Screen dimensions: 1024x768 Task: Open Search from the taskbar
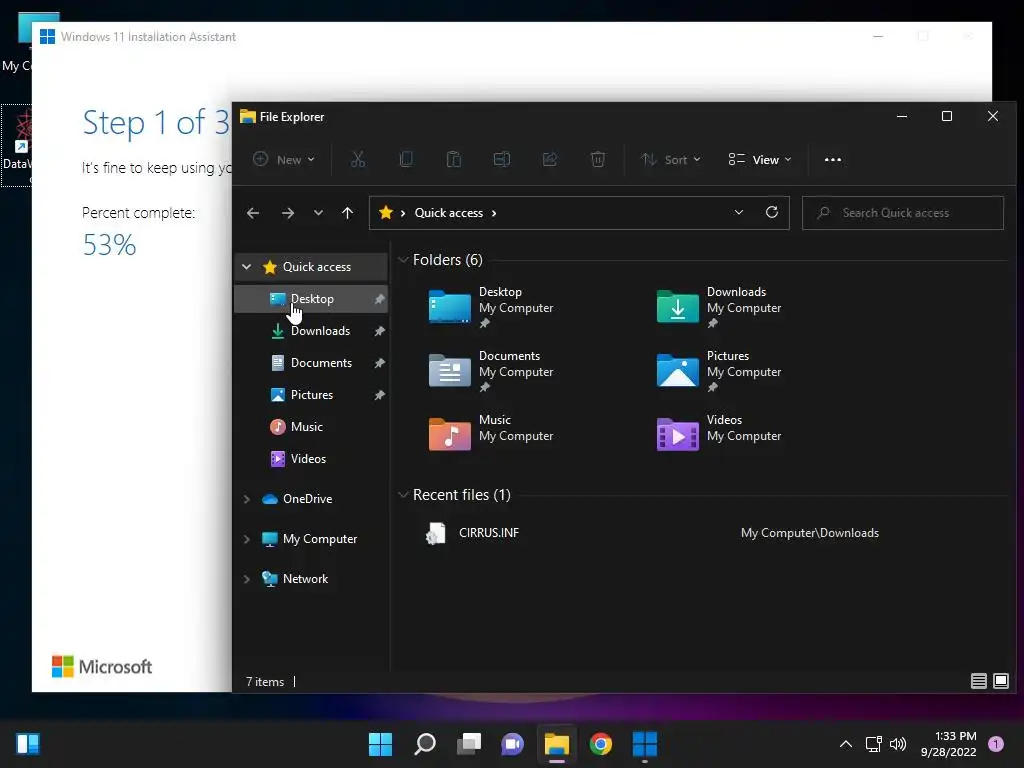click(424, 744)
